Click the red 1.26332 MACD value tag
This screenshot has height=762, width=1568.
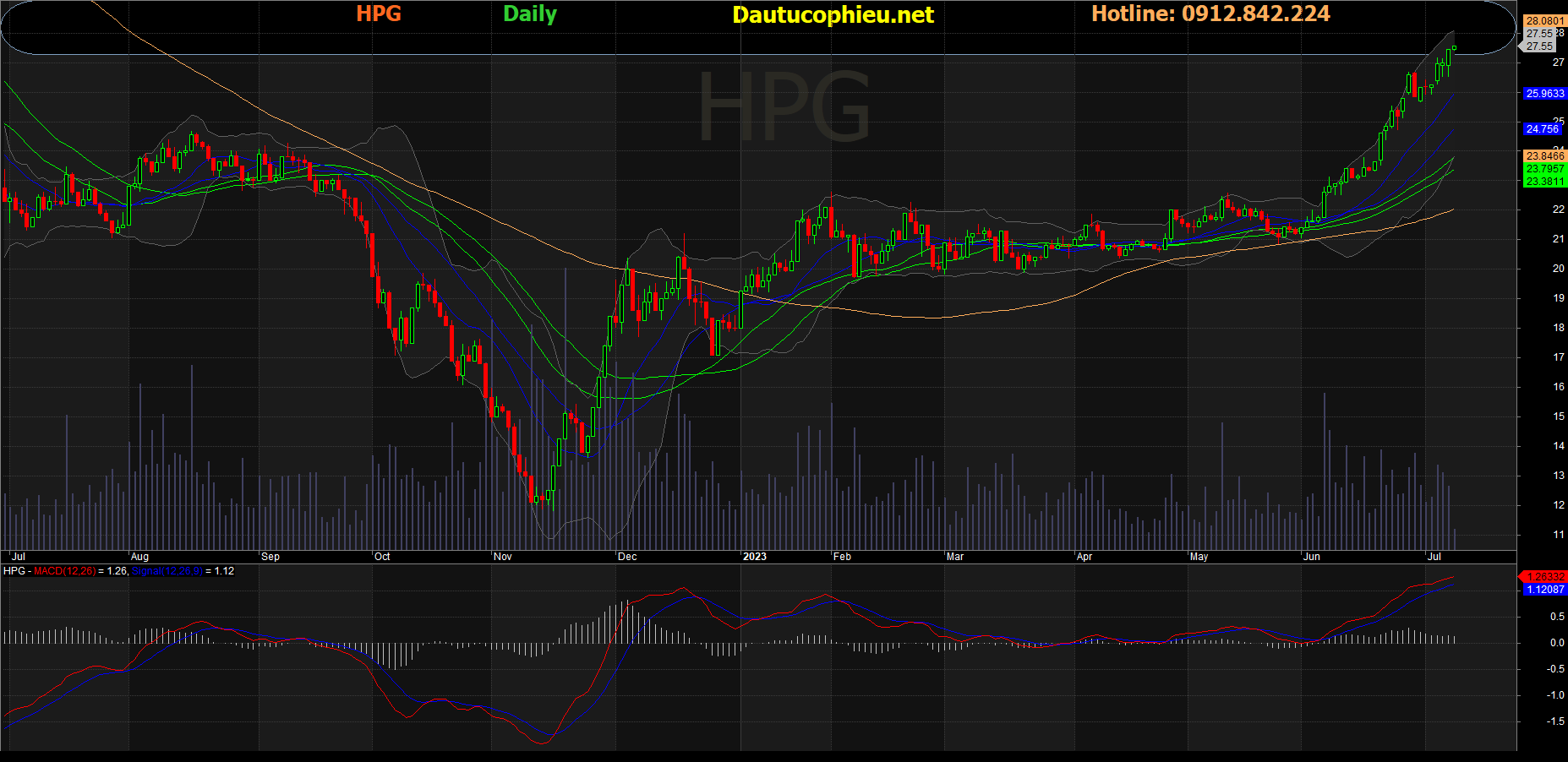[x=1544, y=577]
